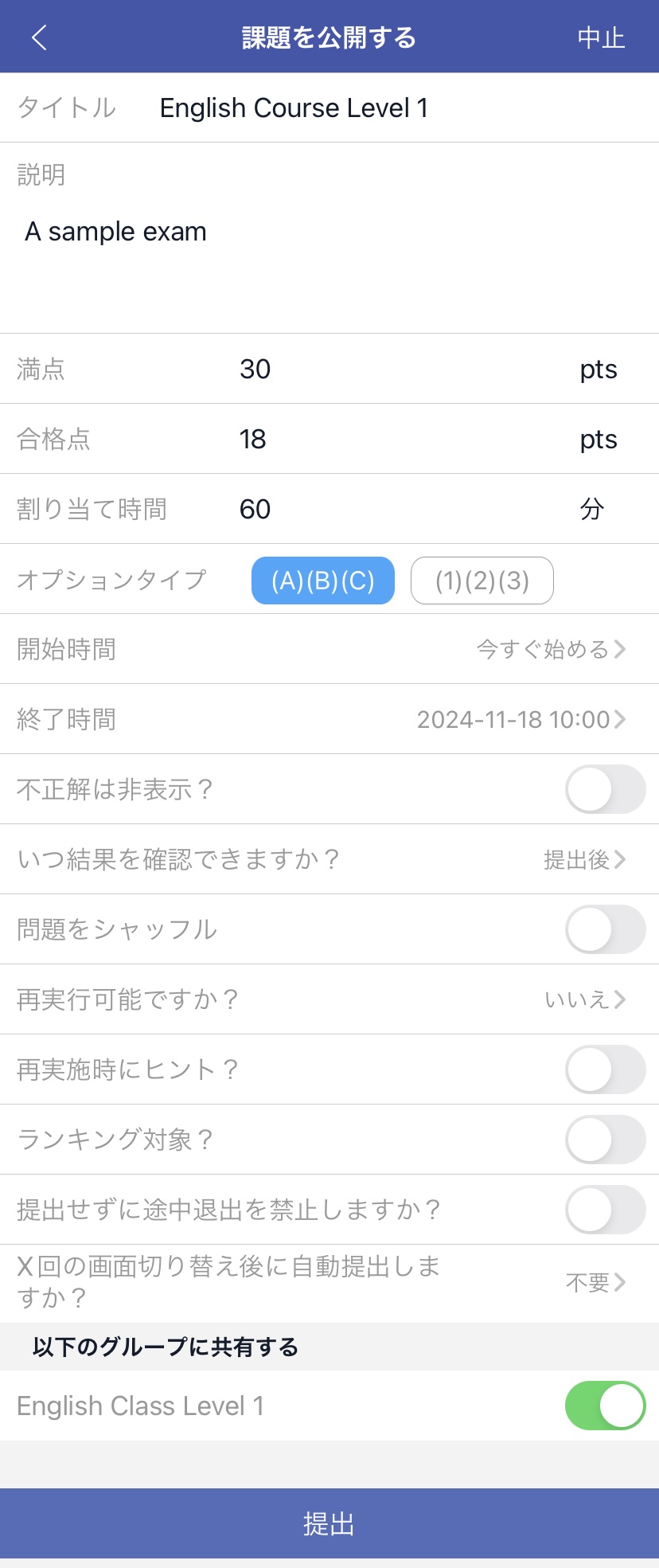Expand the X回の画面切り替え auto-submit option
Screen dimensions: 659x1568
(595, 1282)
